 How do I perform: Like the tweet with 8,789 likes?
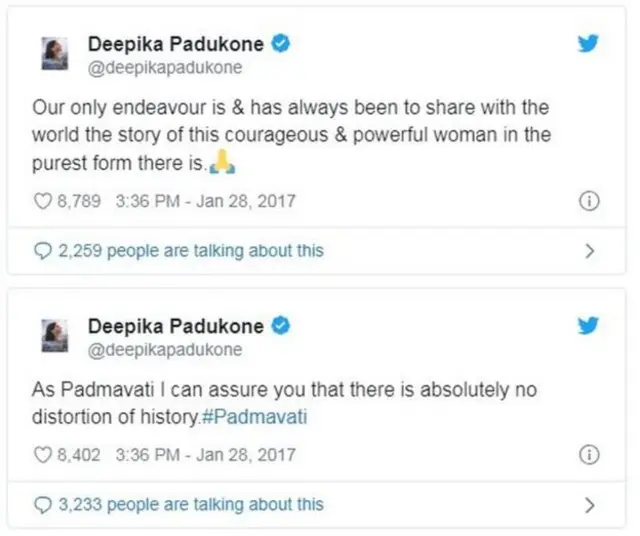click(x=42, y=201)
